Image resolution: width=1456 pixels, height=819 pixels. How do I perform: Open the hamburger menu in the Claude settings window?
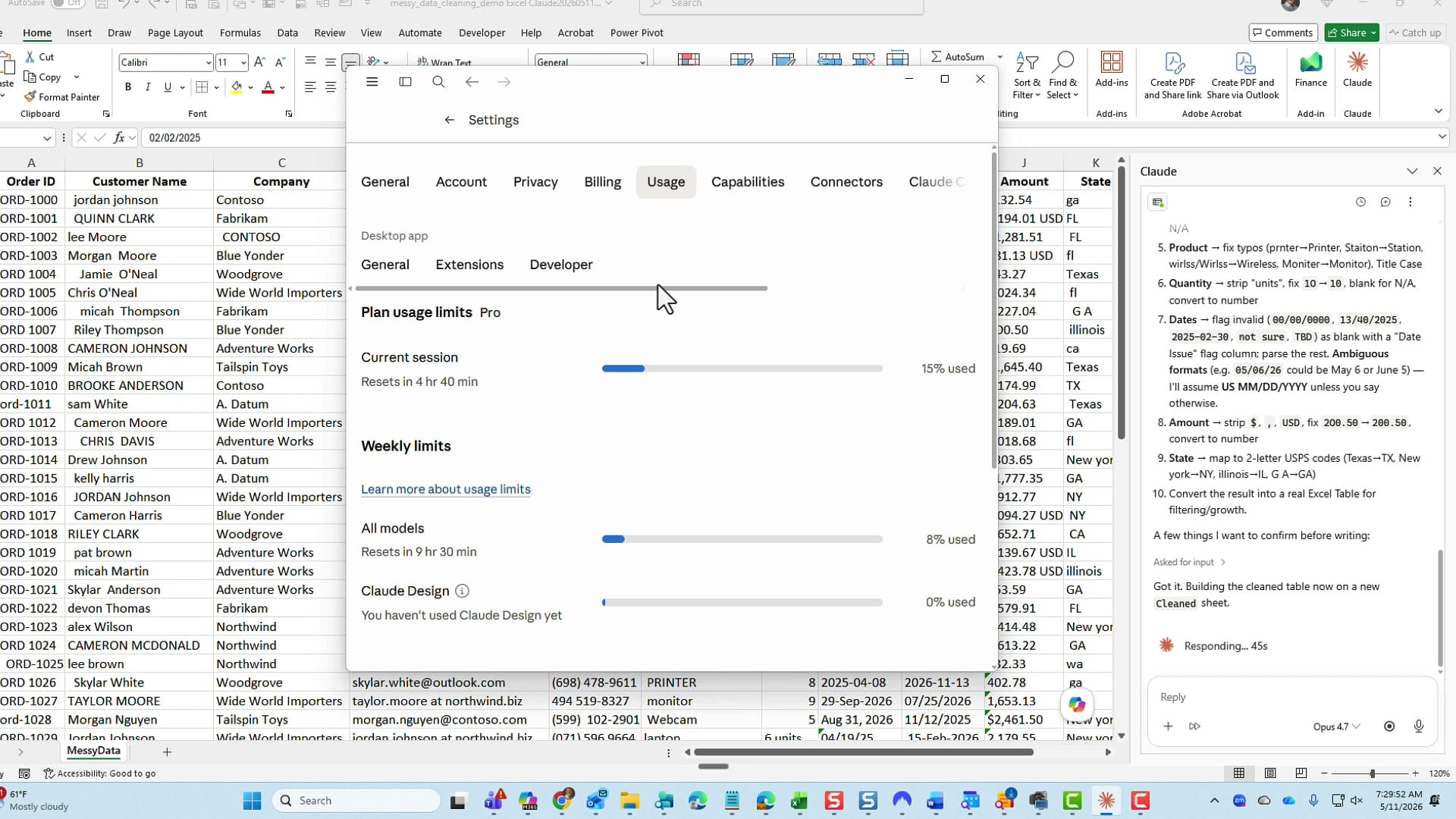click(372, 82)
